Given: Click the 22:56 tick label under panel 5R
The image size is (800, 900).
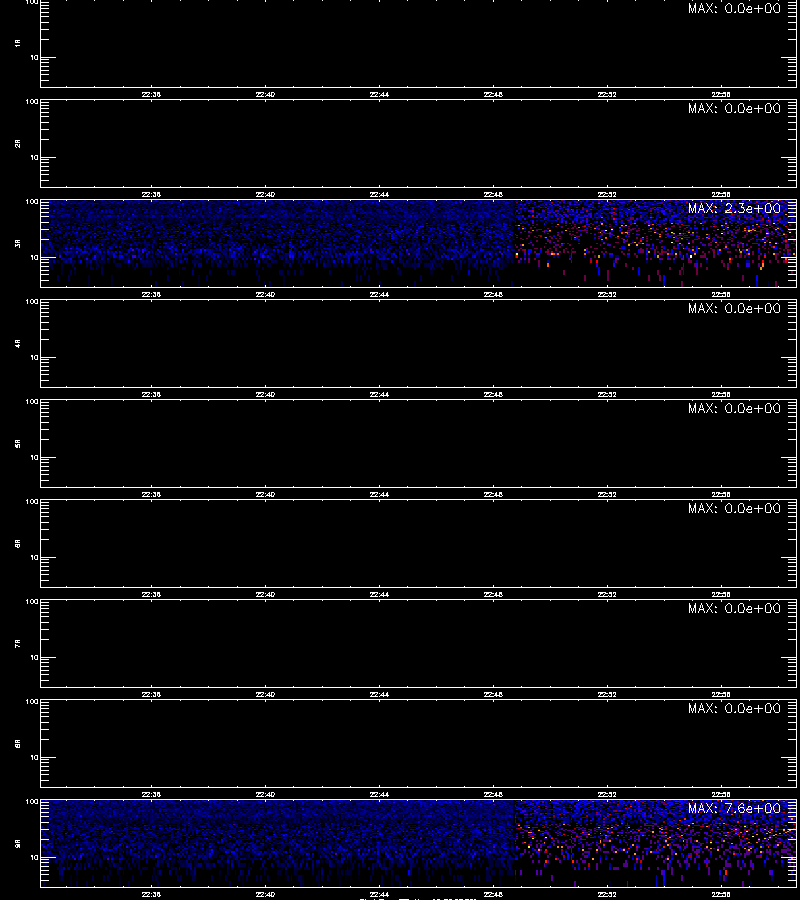Looking at the screenshot, I should pos(721,494).
